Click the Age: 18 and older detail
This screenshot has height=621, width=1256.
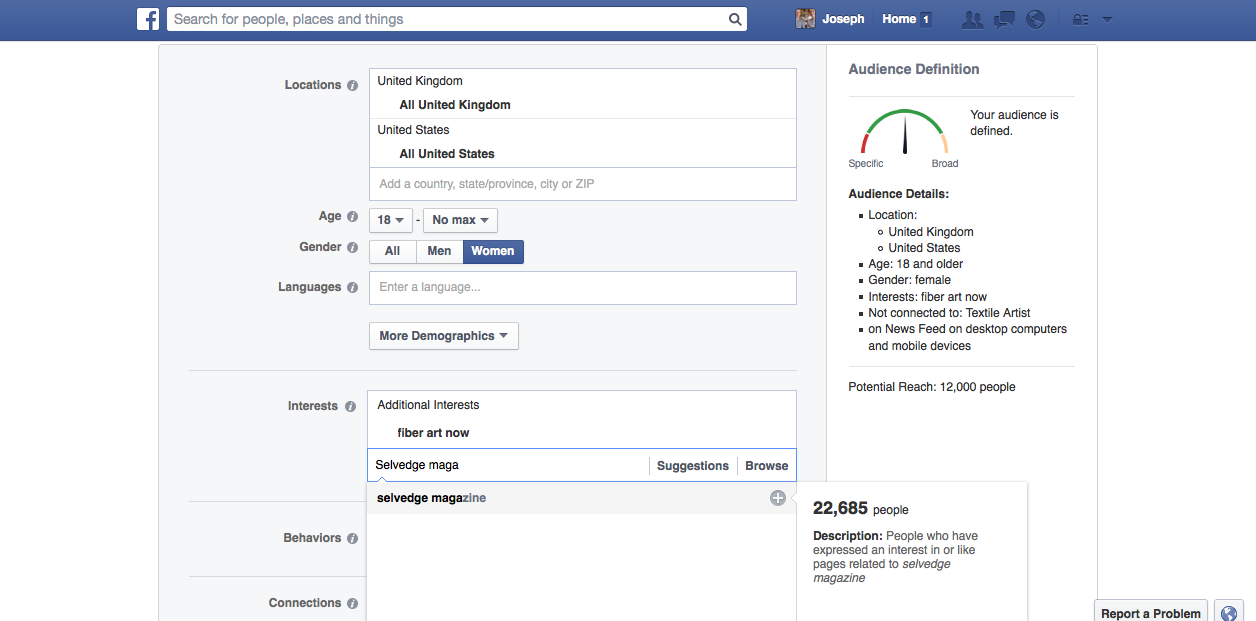tap(915, 264)
